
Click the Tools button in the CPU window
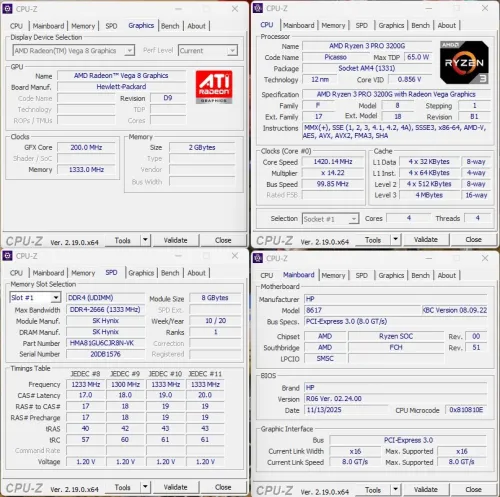click(x=373, y=239)
